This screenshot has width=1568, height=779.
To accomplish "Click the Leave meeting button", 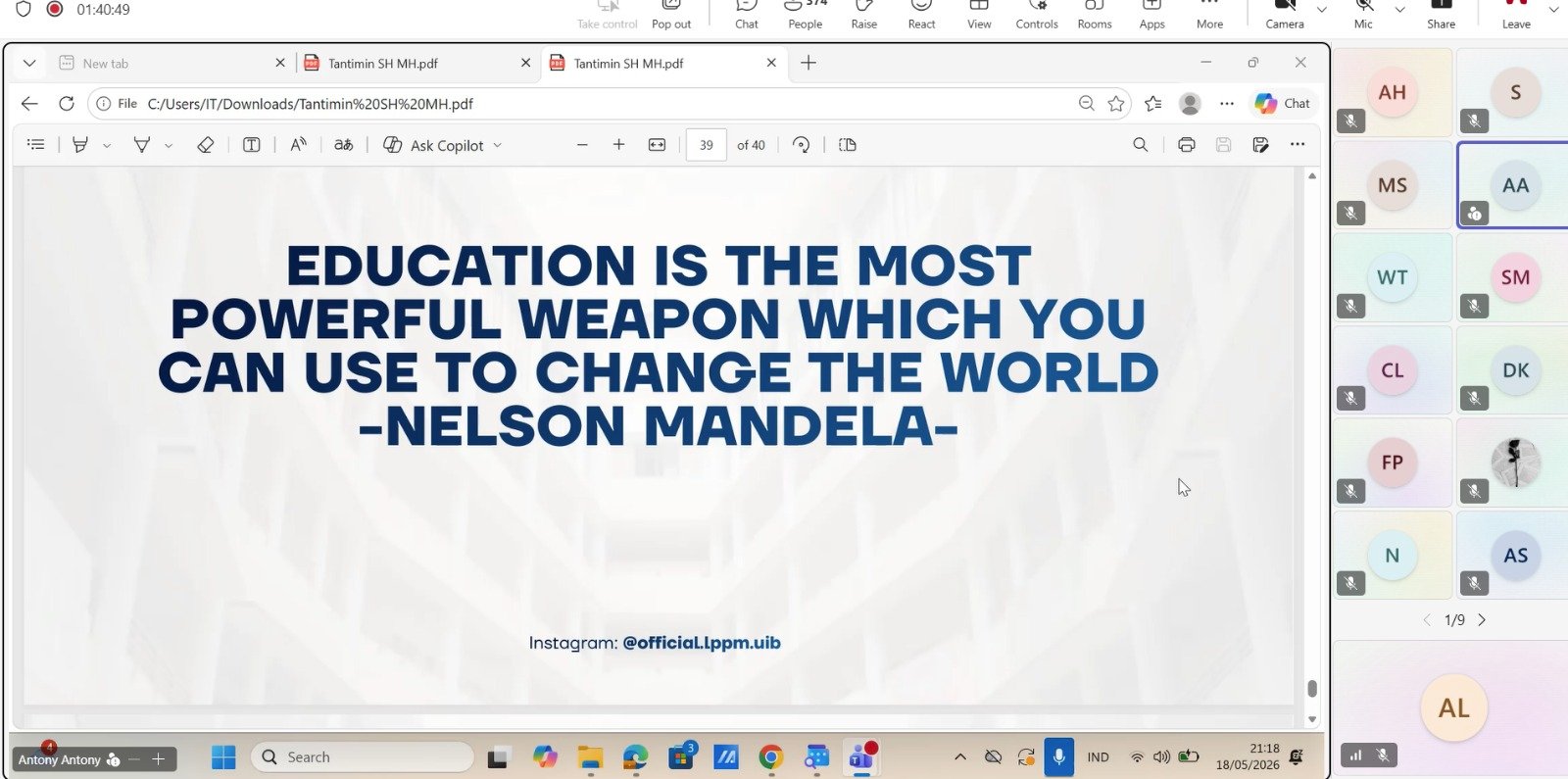I will click(x=1516, y=15).
